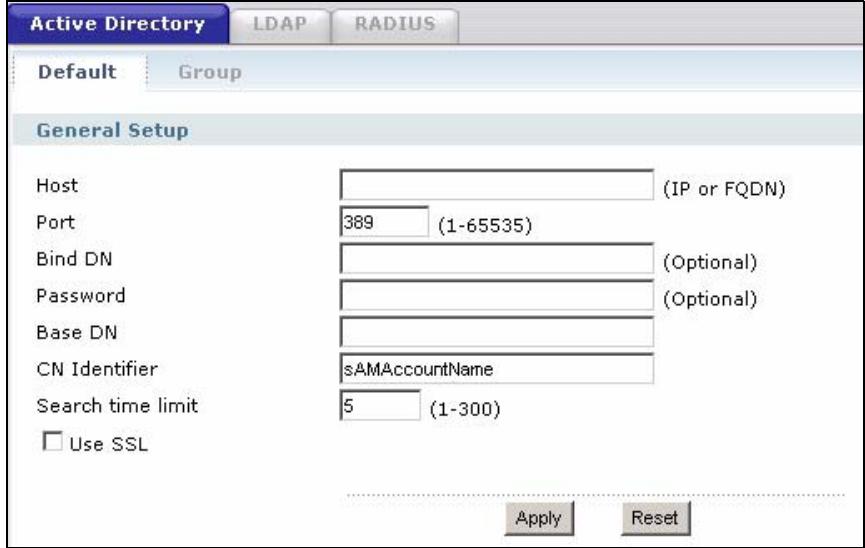
Task: Click the (1-300) time limit hint
Action: (465, 409)
